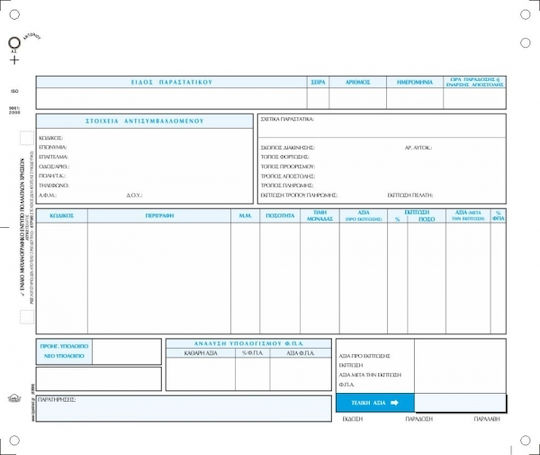
Task: Click the ΤΙΜΗ ΜΟΝΑΔΑΣ column header
Action: (x=320, y=216)
